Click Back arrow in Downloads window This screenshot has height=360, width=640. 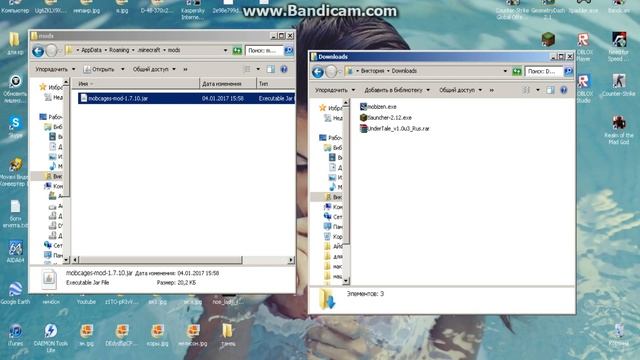pyautogui.click(x=318, y=72)
